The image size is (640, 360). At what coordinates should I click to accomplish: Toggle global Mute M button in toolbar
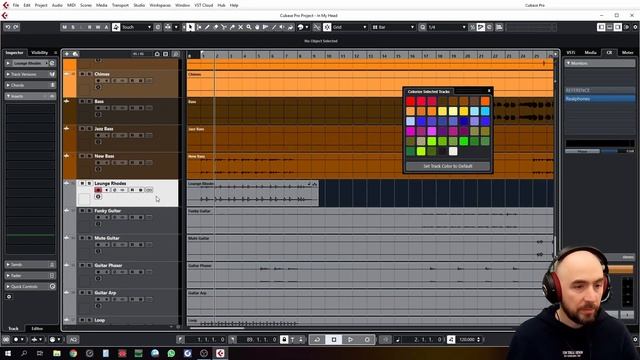tap(64, 27)
